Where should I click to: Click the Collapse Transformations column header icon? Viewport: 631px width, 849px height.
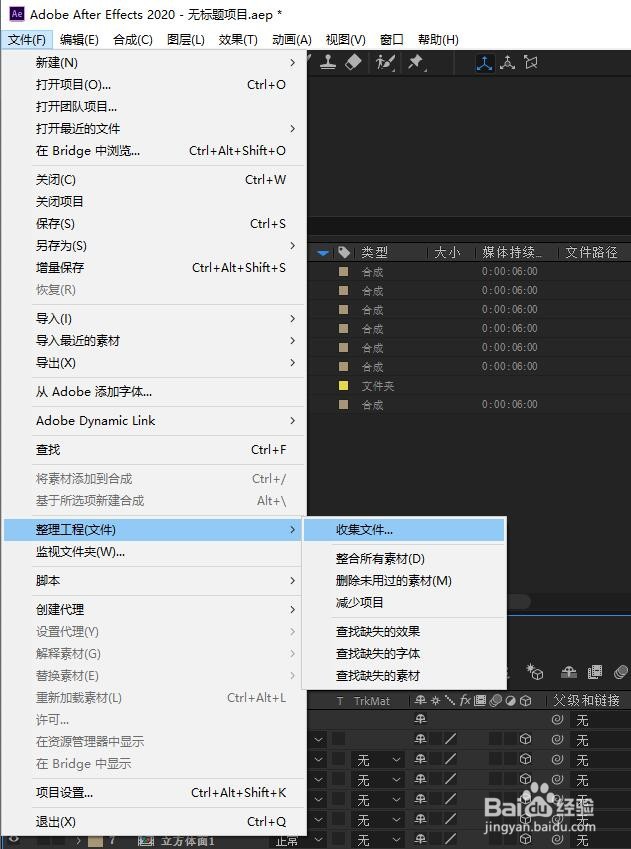point(435,701)
